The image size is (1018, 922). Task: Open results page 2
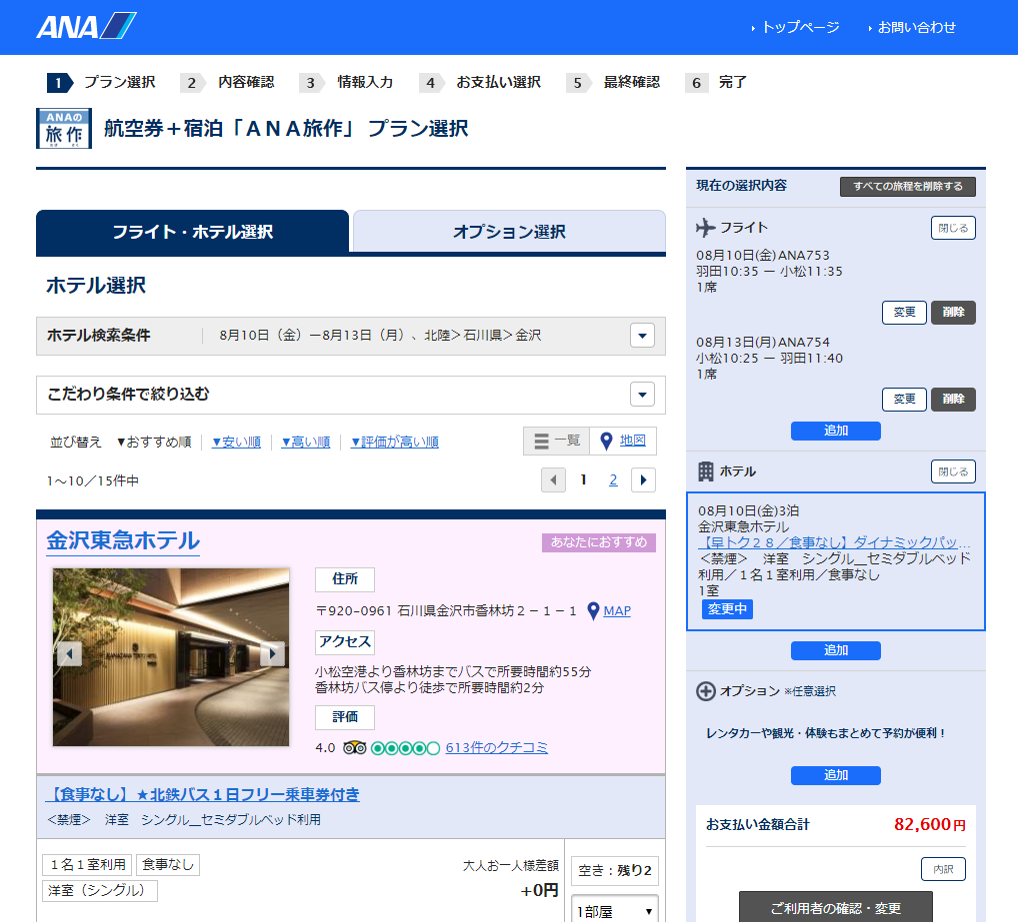click(613, 480)
